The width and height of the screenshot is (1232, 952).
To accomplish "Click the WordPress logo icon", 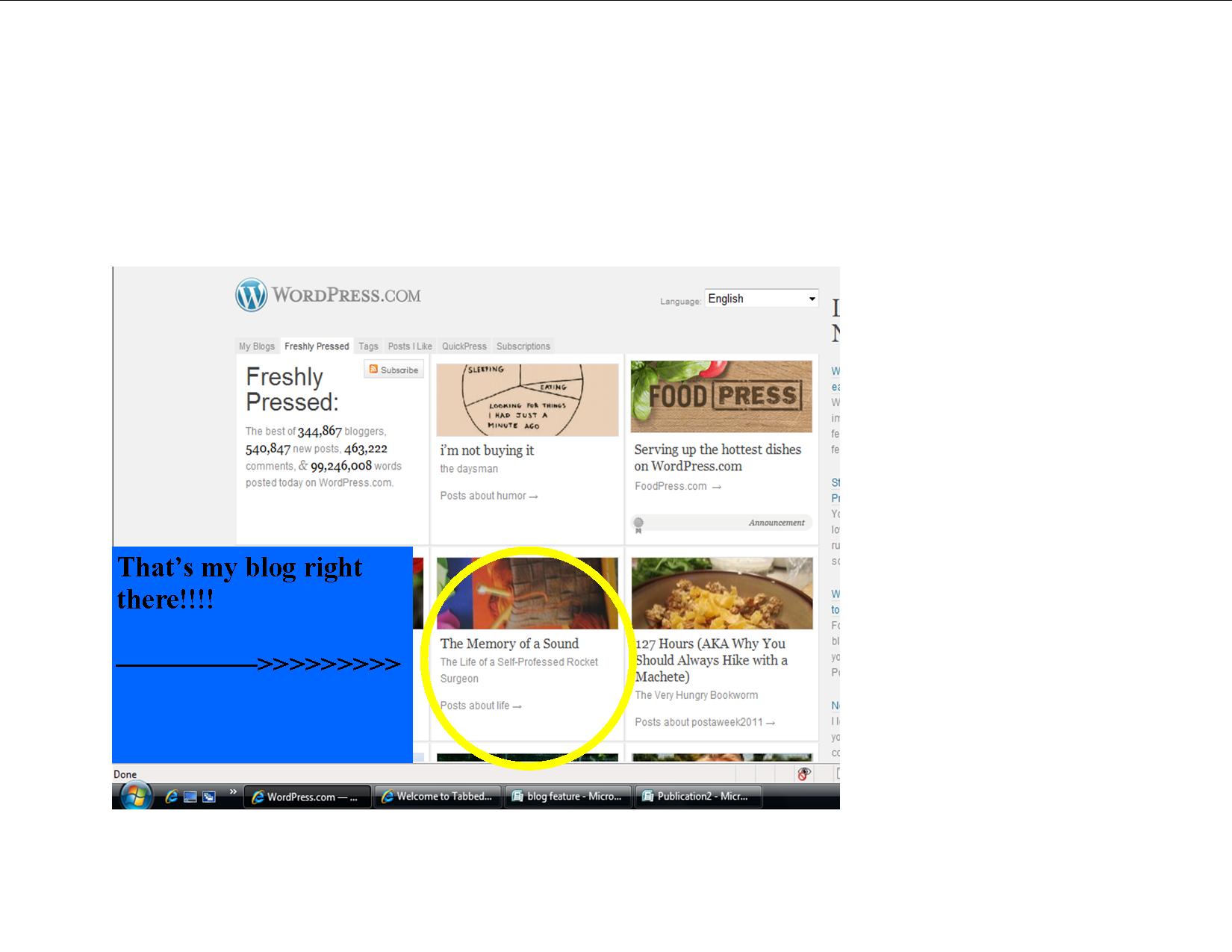I will tap(252, 295).
